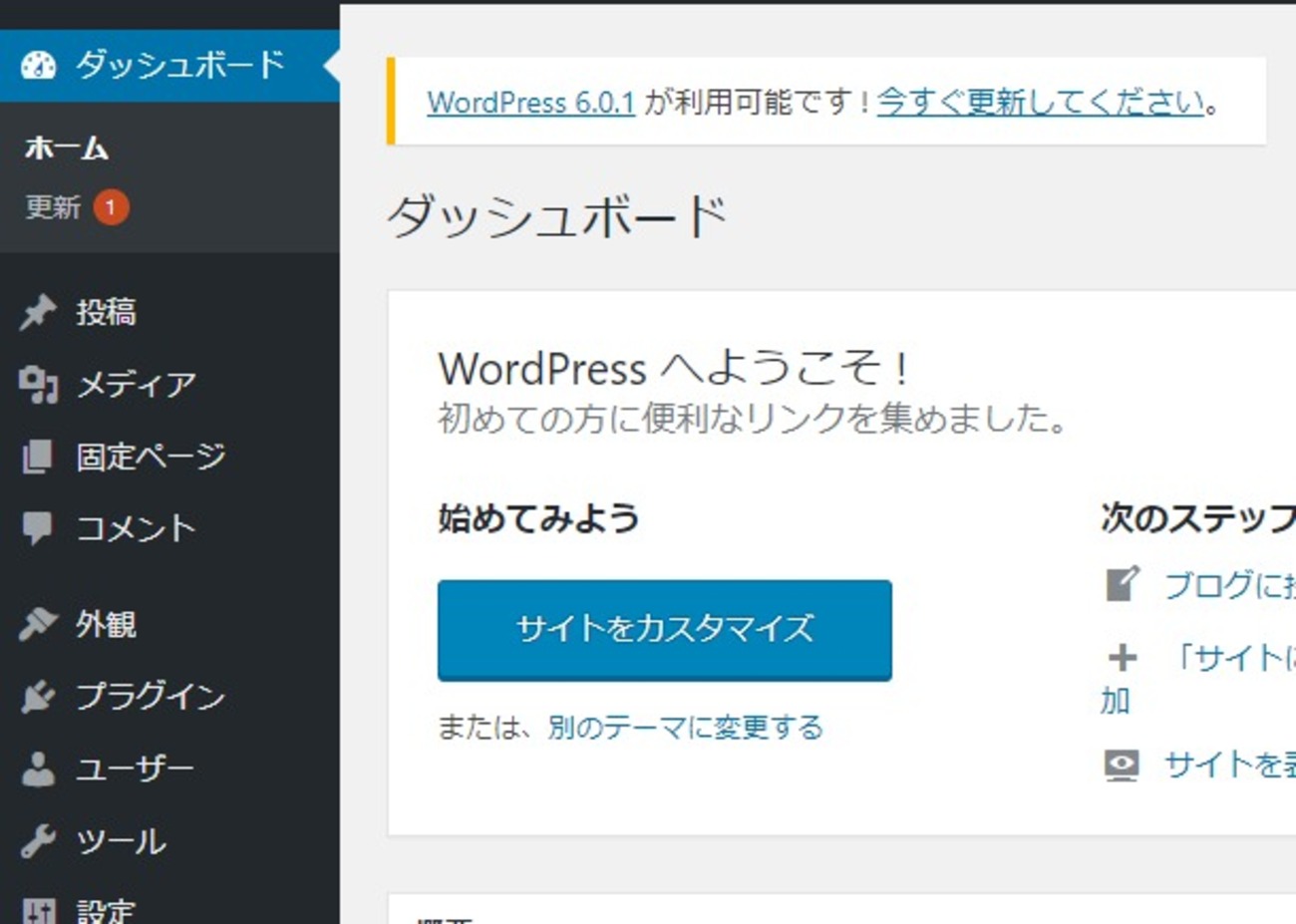Image resolution: width=1296 pixels, height=924 pixels.
Task: Open the コメント menu label
Action: pos(136,528)
